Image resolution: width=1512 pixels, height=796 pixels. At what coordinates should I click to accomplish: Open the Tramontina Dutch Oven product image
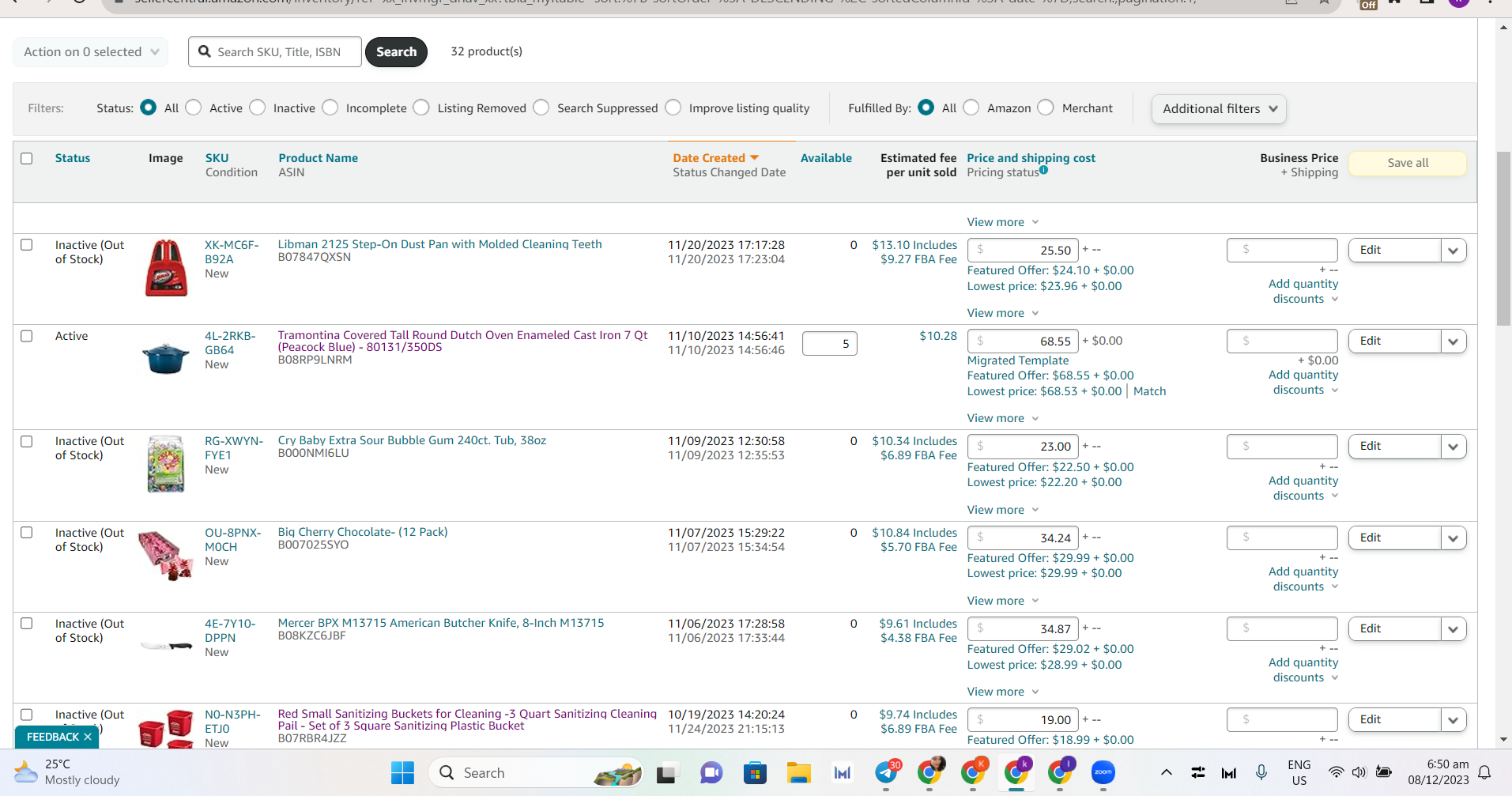166,357
